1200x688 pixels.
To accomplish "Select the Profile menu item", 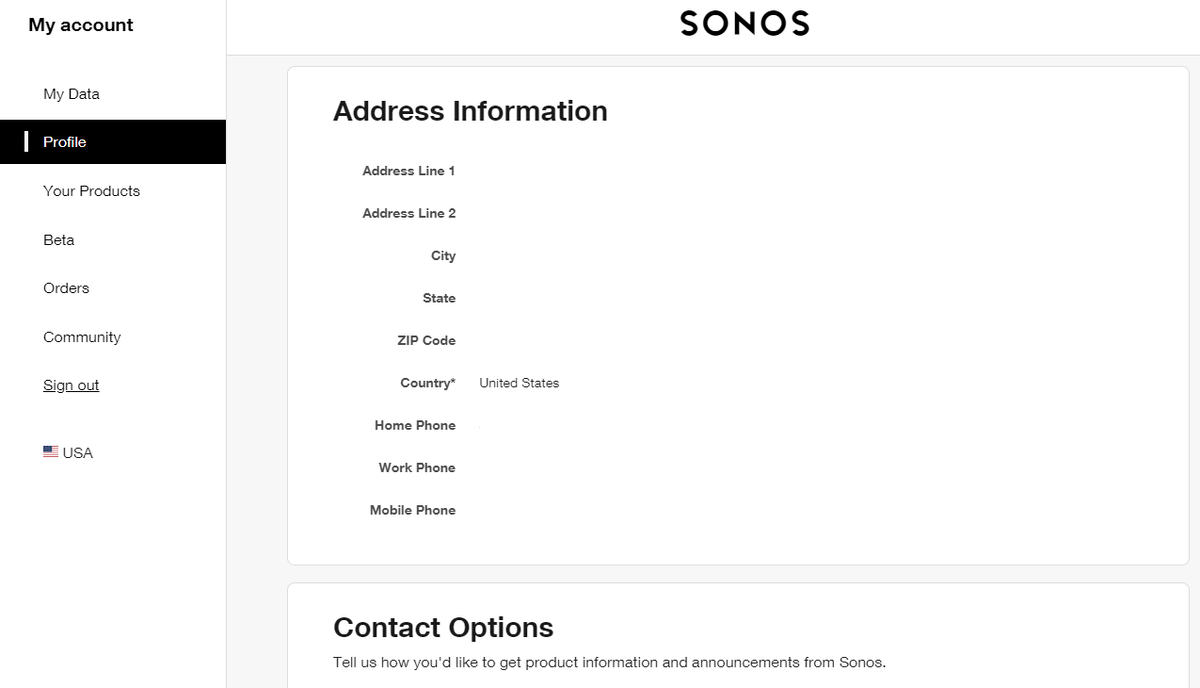I will pyautogui.click(x=65, y=142).
